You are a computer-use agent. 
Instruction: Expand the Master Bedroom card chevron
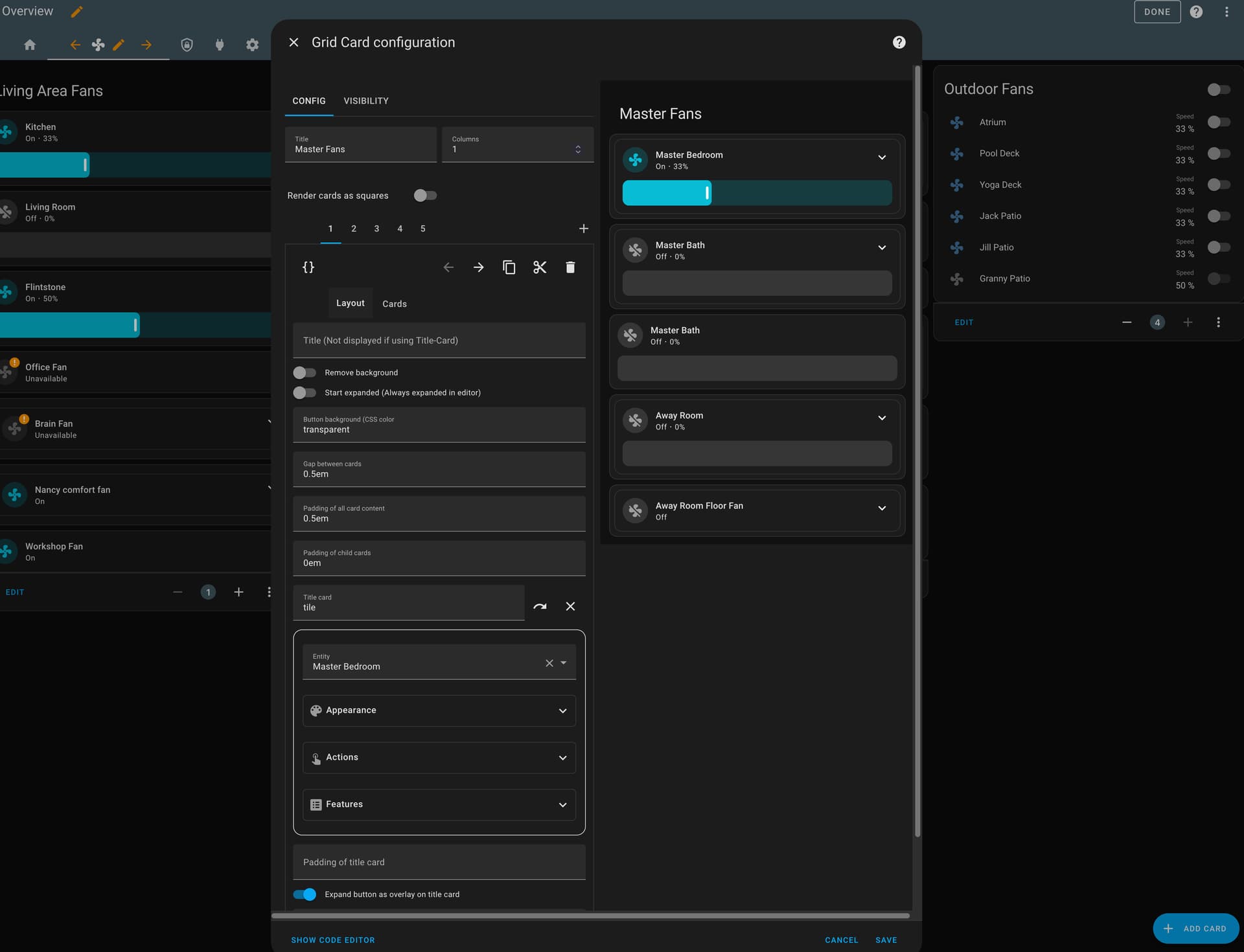(x=882, y=157)
